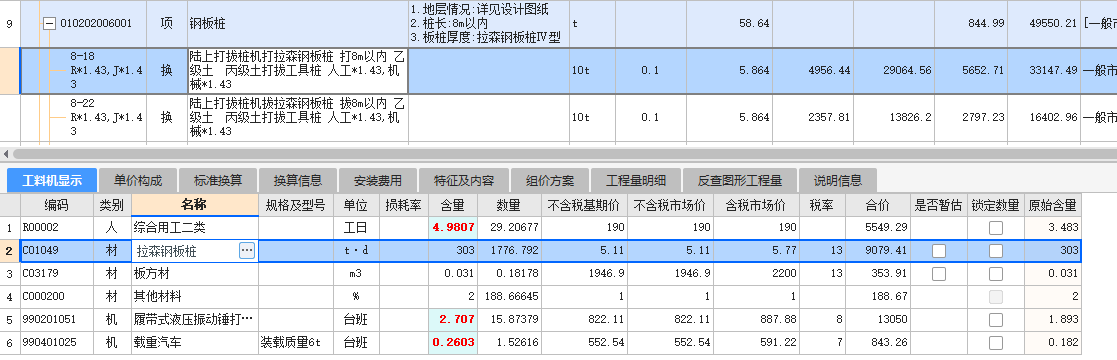Click the 规格及型号 column header
Viewport: 1117px width, 360px height.
pyautogui.click(x=296, y=205)
